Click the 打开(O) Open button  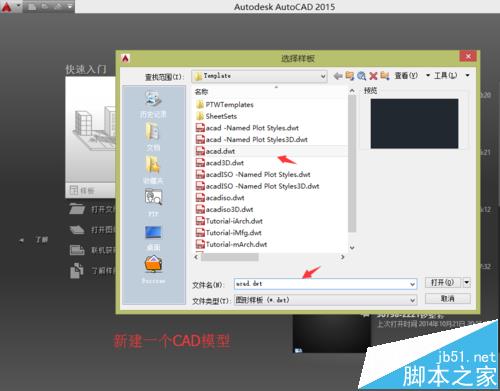click(x=443, y=282)
